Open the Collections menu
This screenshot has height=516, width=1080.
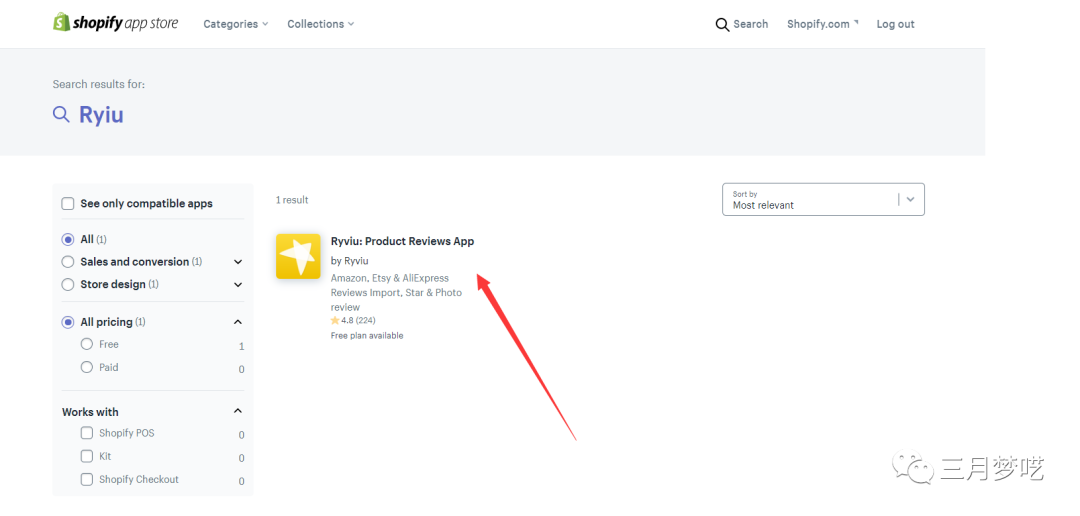click(320, 24)
